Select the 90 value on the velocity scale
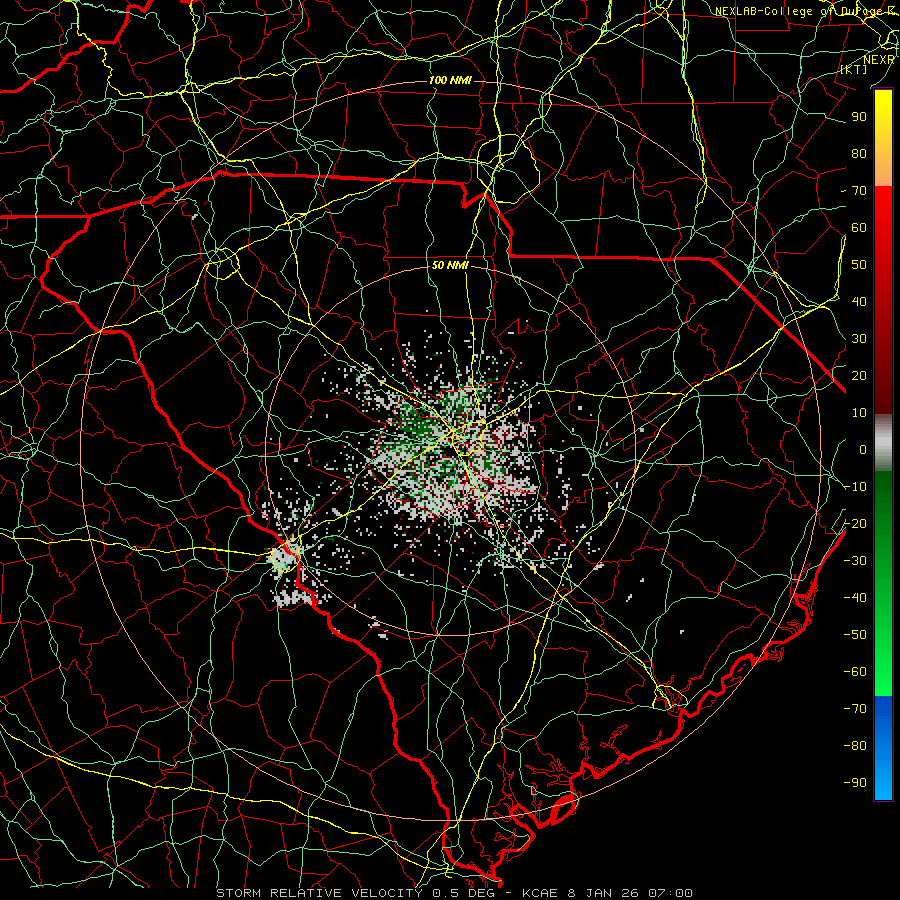 pos(859,117)
